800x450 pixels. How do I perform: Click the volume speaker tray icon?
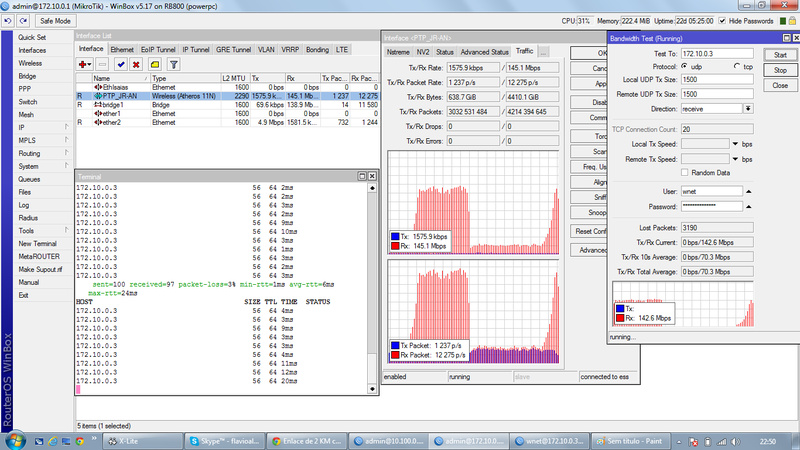tap(735, 442)
